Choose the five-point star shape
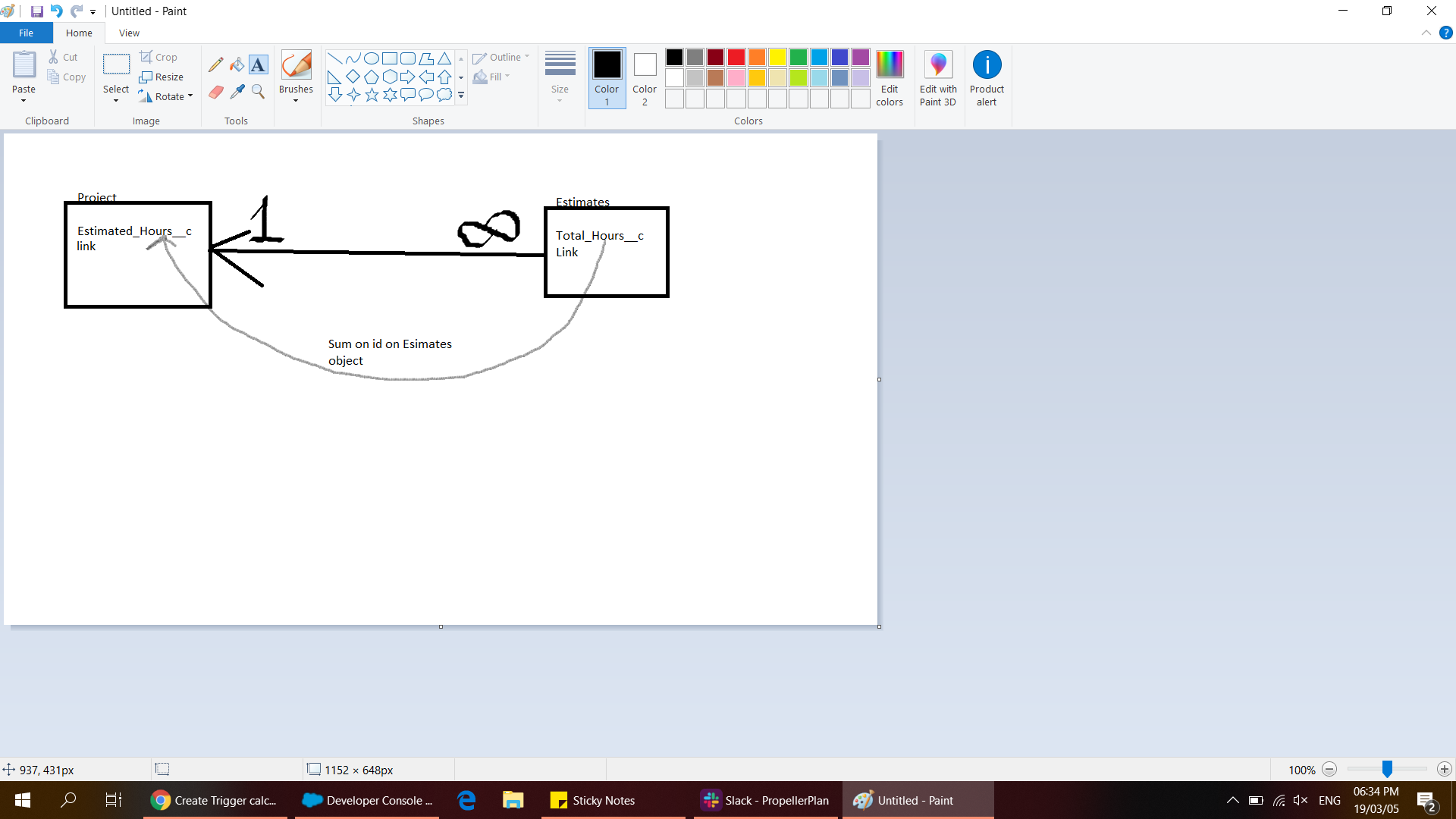1456x819 pixels. (x=372, y=95)
